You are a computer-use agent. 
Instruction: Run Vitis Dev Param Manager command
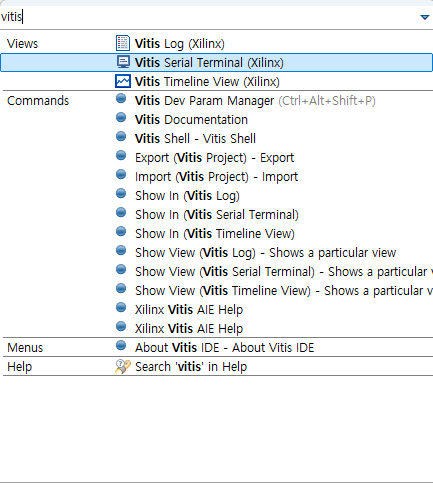click(255, 101)
